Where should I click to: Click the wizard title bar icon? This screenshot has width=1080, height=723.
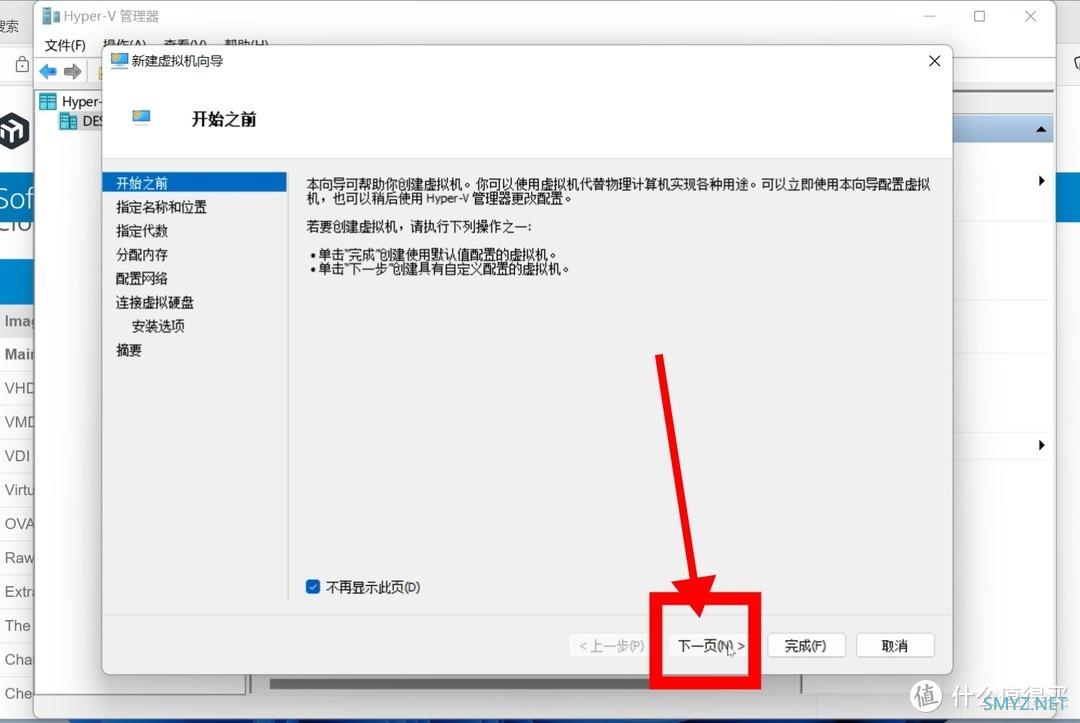click(x=119, y=61)
